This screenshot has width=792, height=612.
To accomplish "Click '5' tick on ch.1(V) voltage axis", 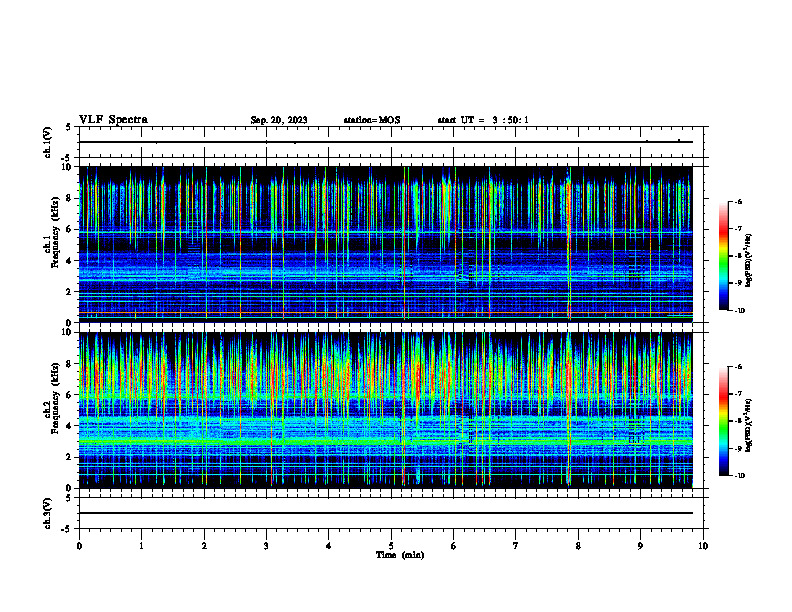I will pos(68,127).
